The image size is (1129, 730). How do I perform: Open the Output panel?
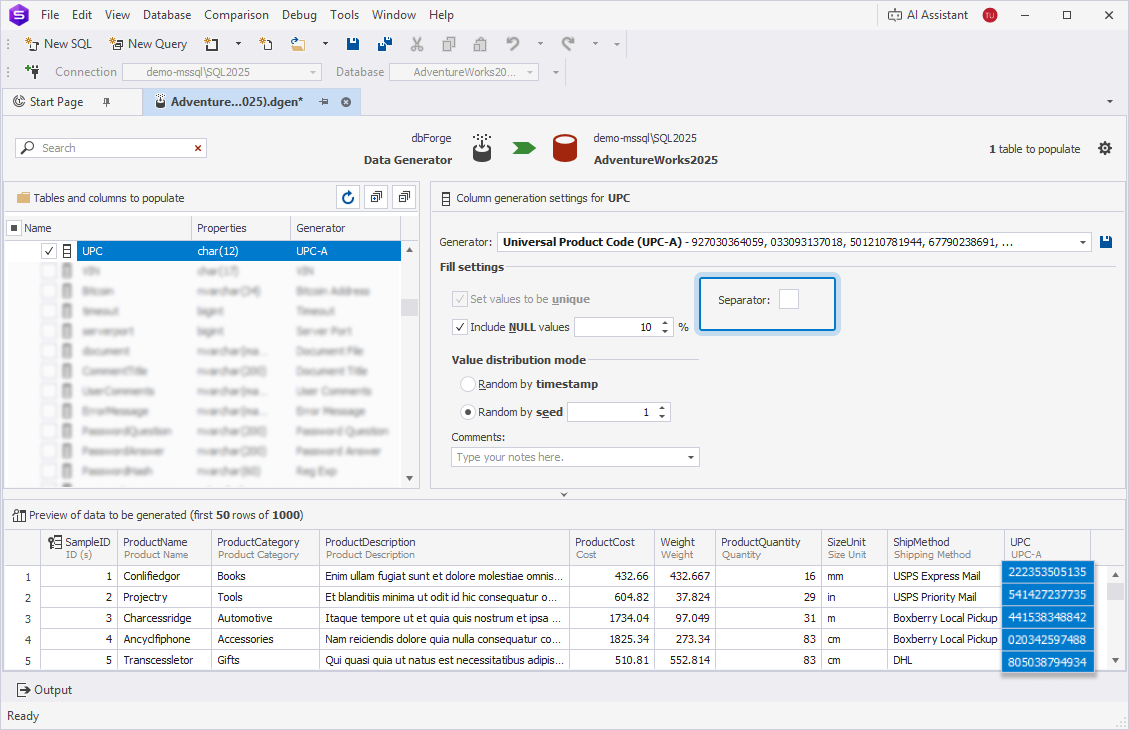coord(45,690)
